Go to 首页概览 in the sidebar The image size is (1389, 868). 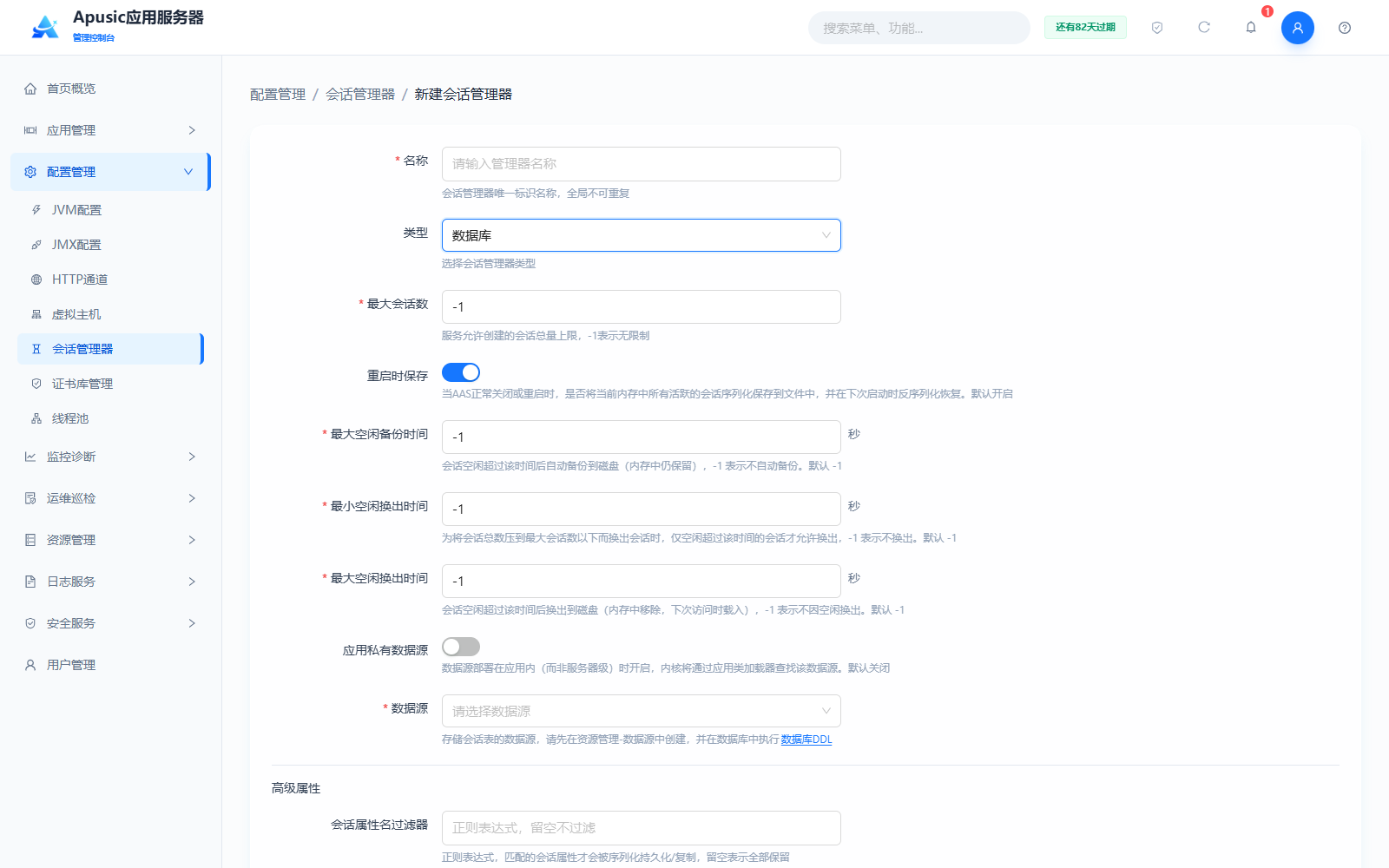coord(110,89)
